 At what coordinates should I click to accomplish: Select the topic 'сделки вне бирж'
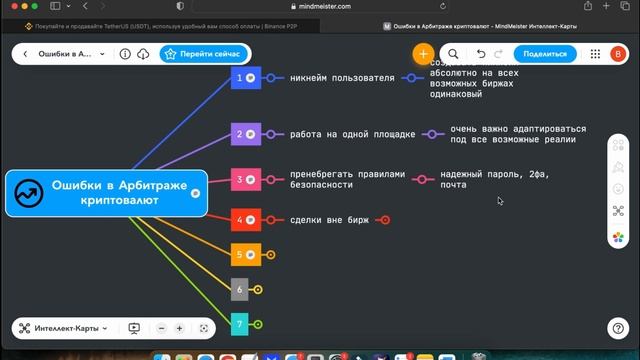(329, 220)
